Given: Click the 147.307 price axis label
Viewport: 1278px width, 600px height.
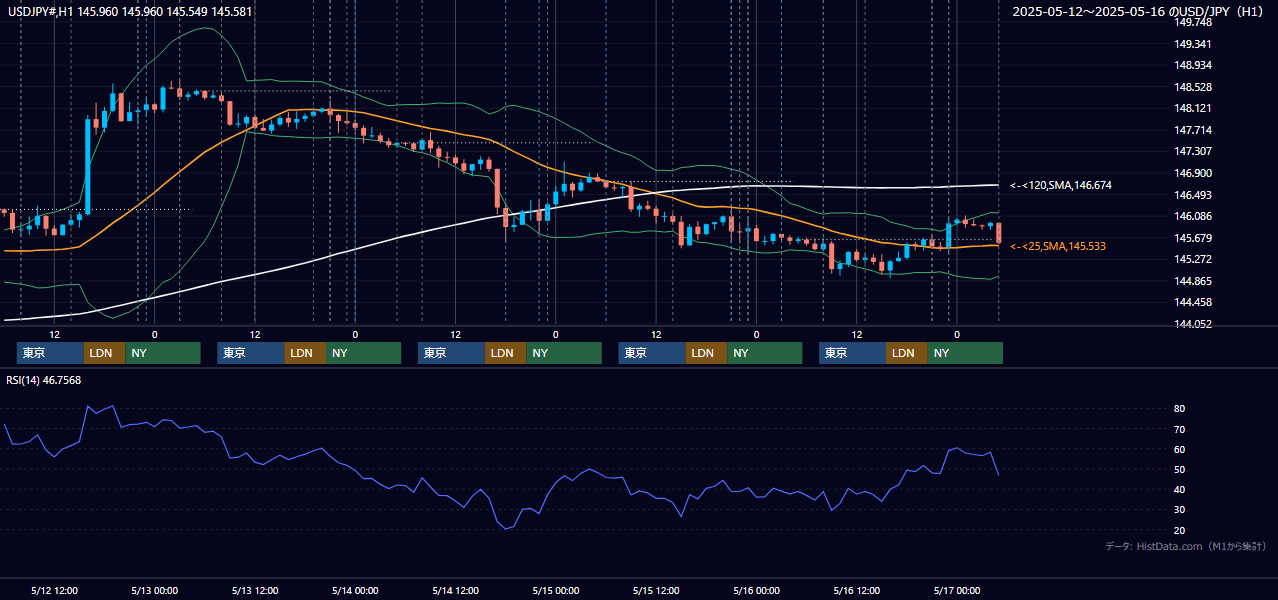Looking at the screenshot, I should (1193, 151).
